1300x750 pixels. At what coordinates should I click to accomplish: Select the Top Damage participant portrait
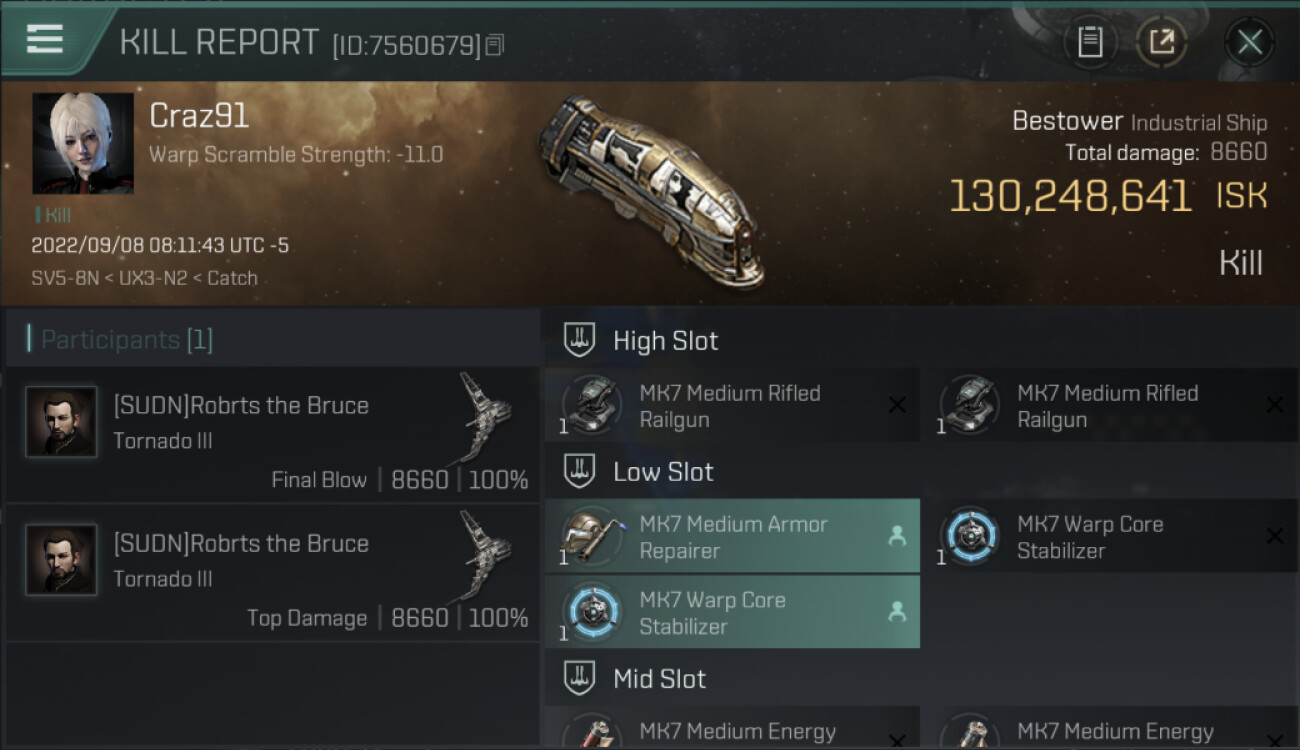(61, 560)
